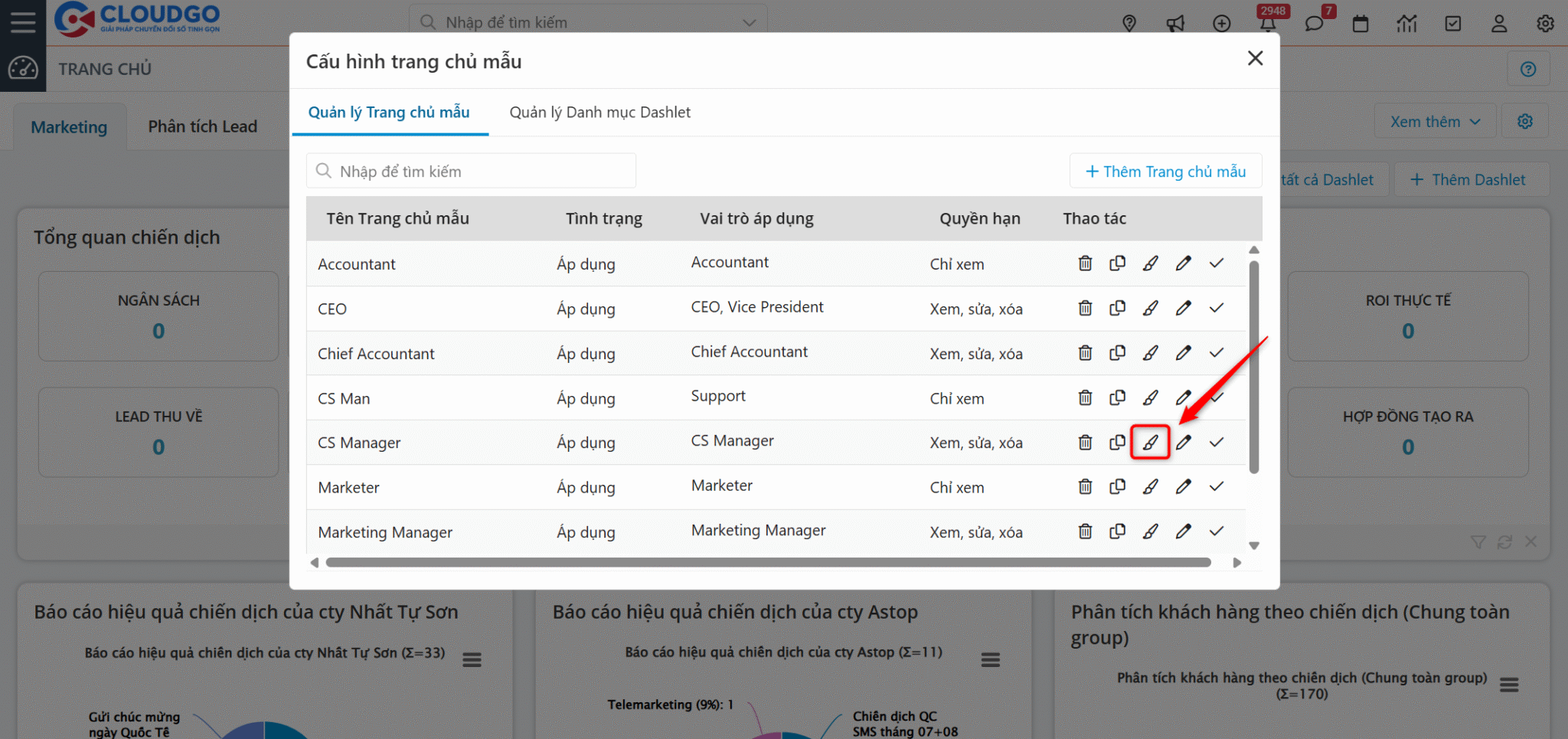Click Thêm Trang chủ mẫu button
Screen dimensions: 1568x739
(1165, 172)
